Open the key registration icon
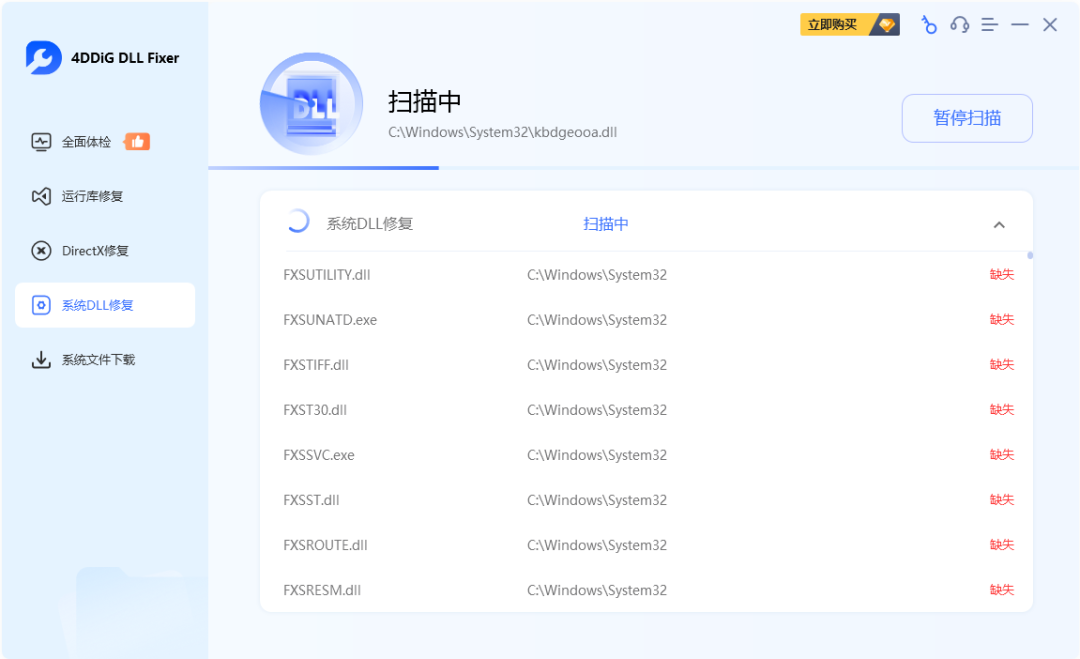Screen dimensions: 1080x659 pyautogui.click(x=928, y=25)
